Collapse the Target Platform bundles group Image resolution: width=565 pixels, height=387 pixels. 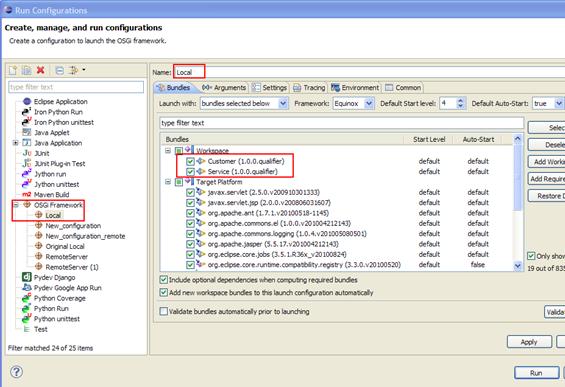click(x=168, y=182)
